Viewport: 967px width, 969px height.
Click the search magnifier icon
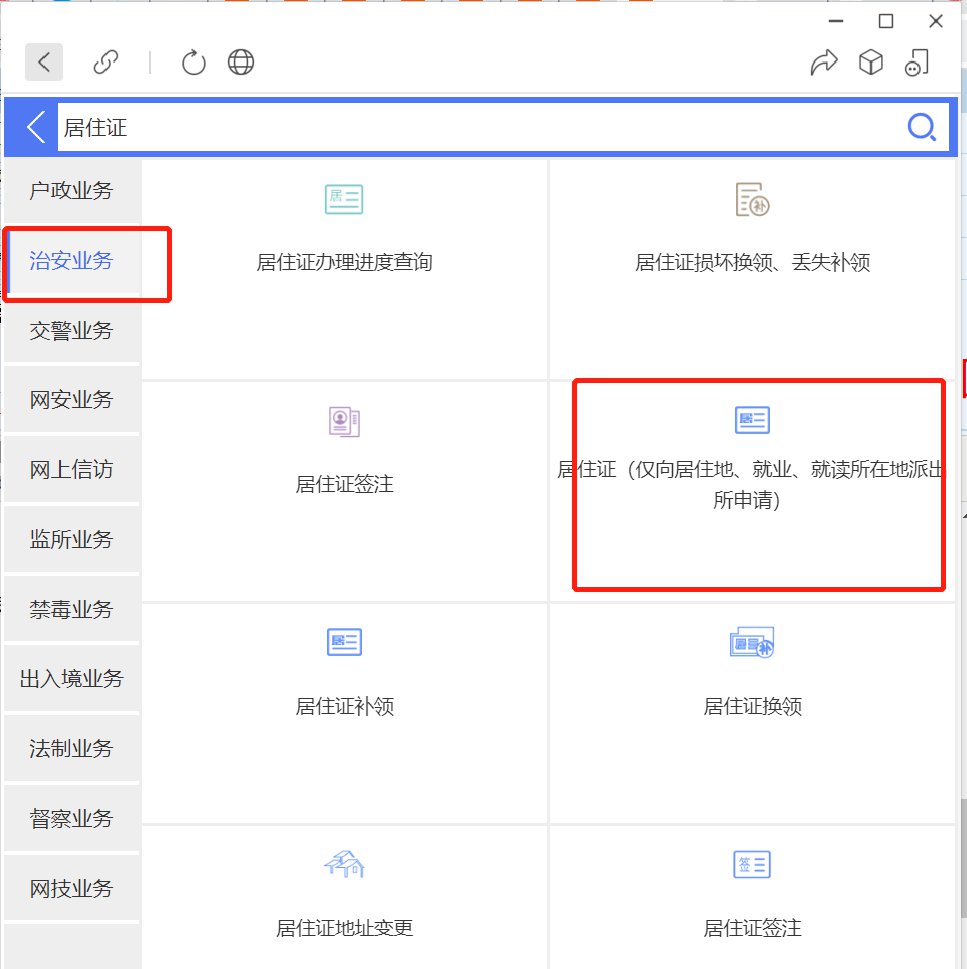[x=921, y=127]
